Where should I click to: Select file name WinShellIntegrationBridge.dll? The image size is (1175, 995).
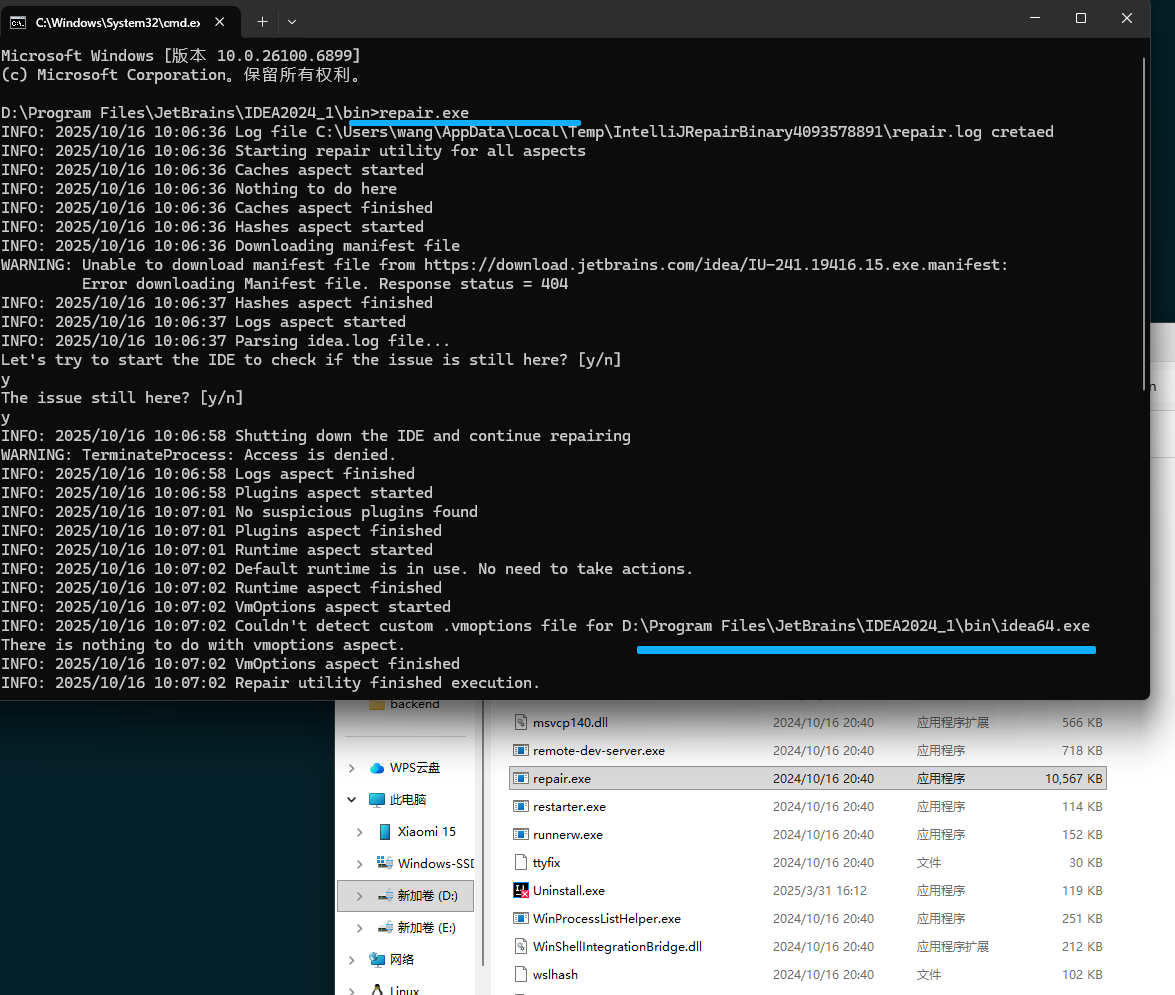[617, 946]
